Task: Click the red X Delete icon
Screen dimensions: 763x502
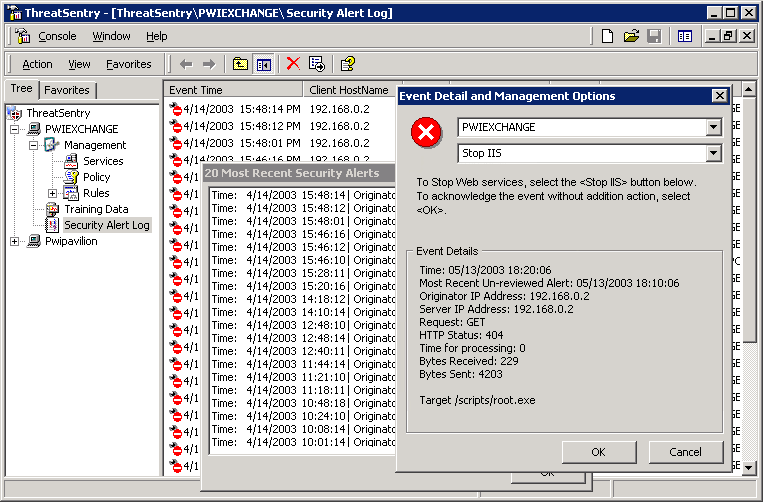Action: pos(293,63)
